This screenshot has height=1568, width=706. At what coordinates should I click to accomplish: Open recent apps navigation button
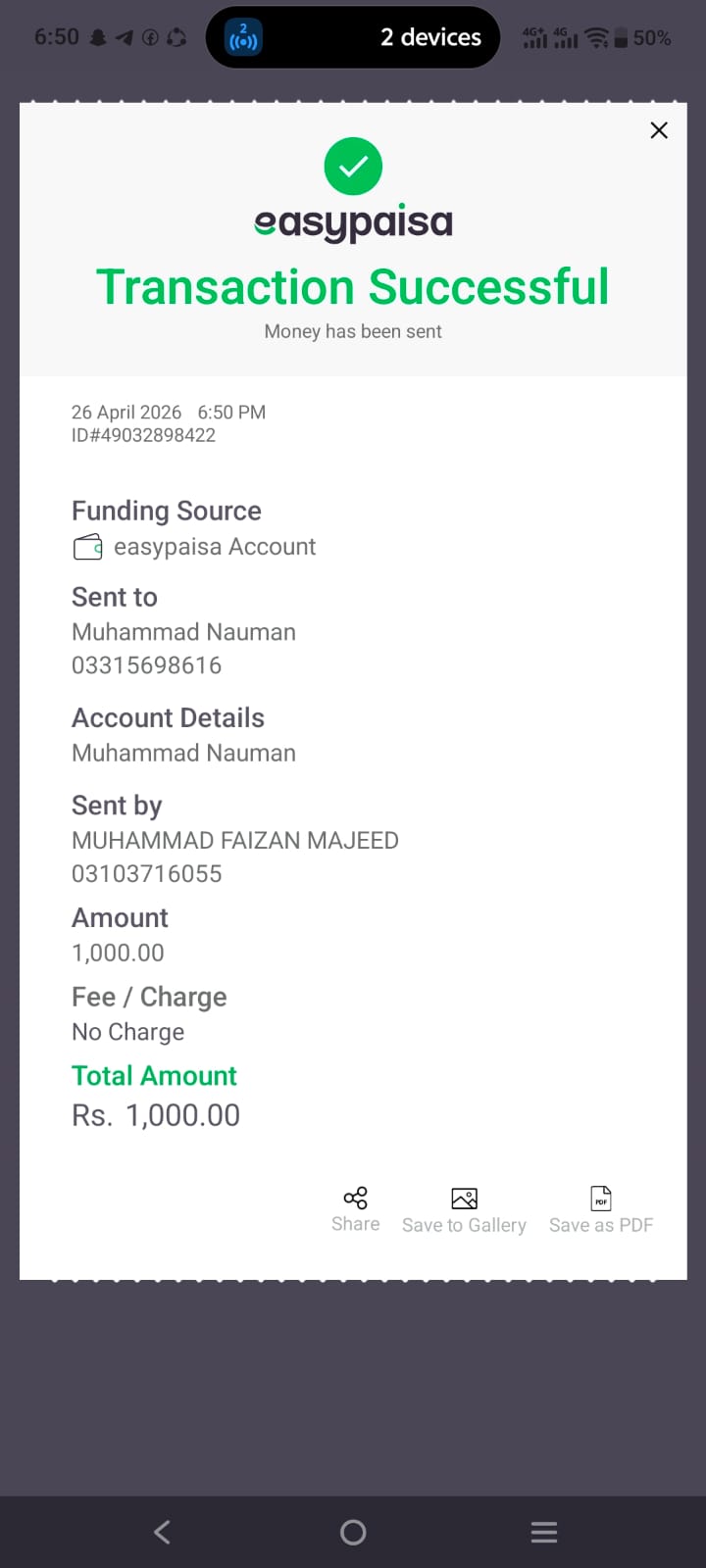544,1532
